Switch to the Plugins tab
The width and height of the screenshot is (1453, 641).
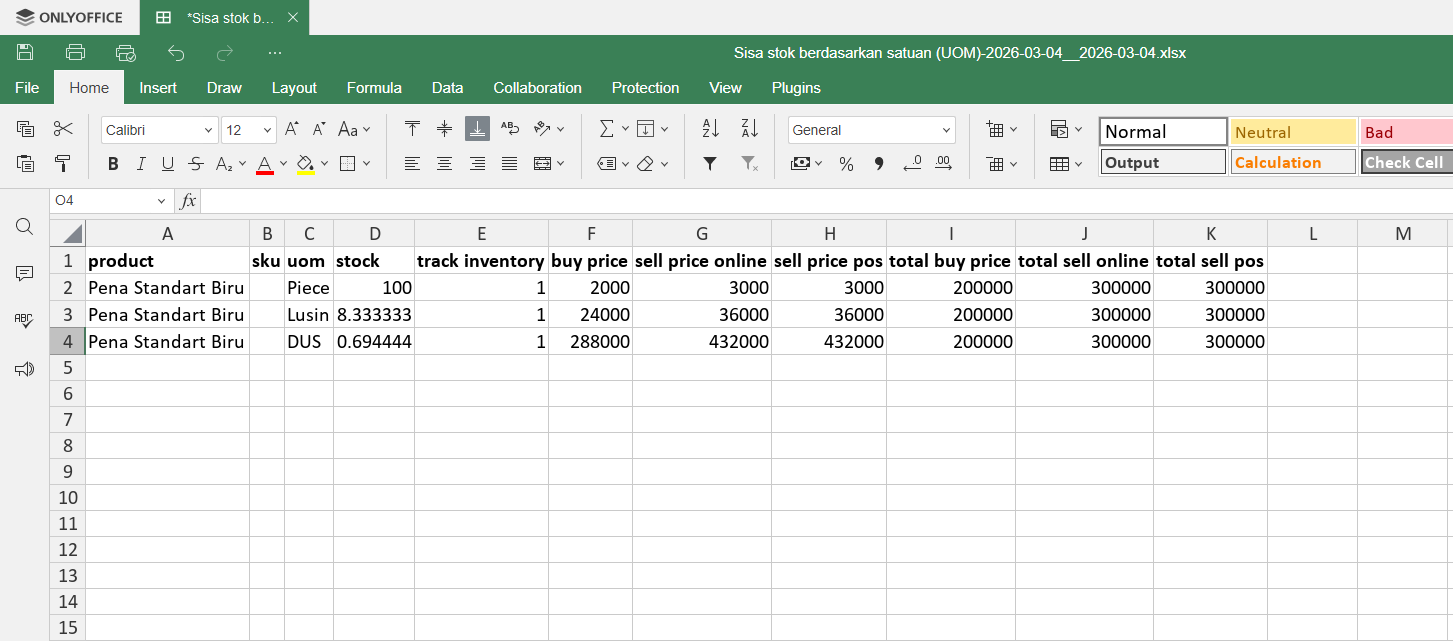tap(796, 88)
